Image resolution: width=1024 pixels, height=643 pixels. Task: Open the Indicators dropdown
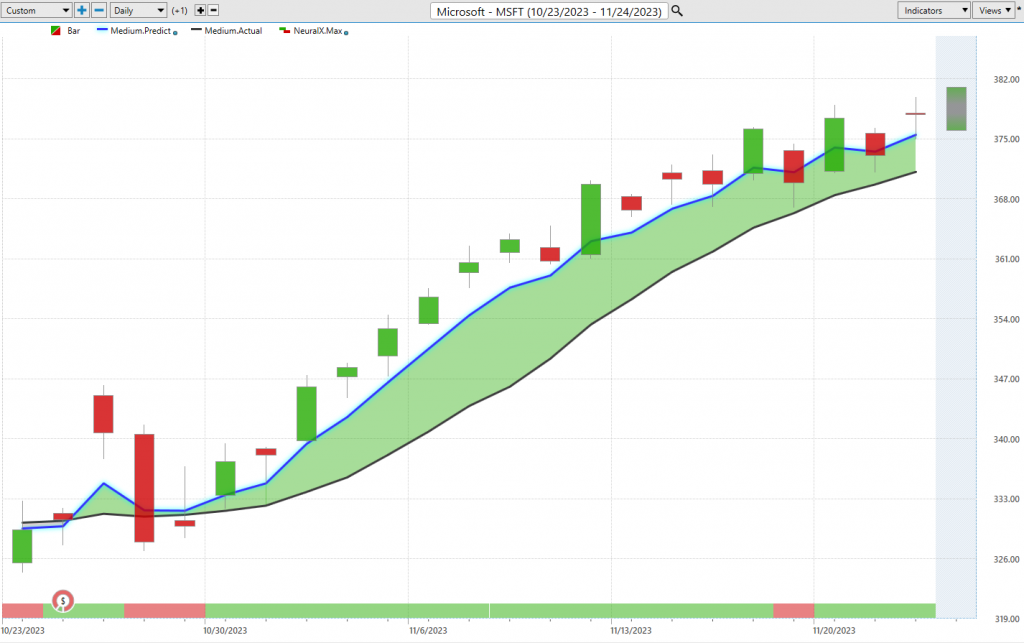(x=933, y=10)
